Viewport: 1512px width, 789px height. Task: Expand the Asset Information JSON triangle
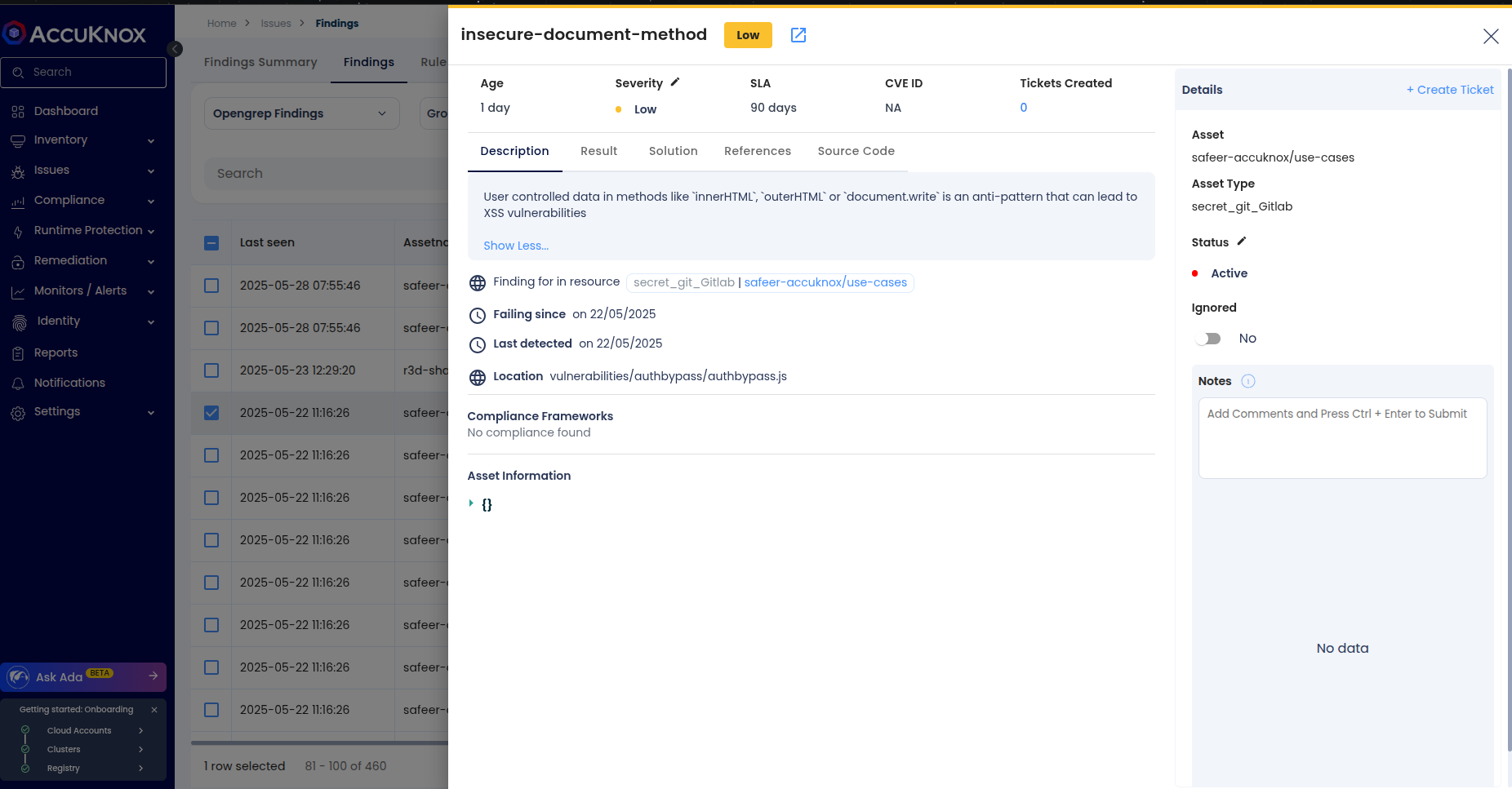(x=471, y=503)
